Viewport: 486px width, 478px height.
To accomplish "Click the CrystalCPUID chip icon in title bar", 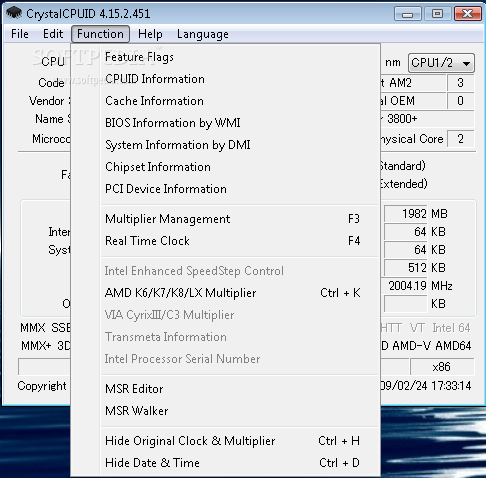I will [14, 13].
